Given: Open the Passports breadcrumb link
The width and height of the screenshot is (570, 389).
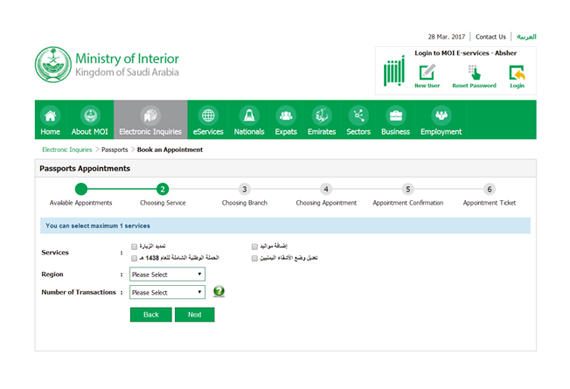Looking at the screenshot, I should click(x=115, y=149).
